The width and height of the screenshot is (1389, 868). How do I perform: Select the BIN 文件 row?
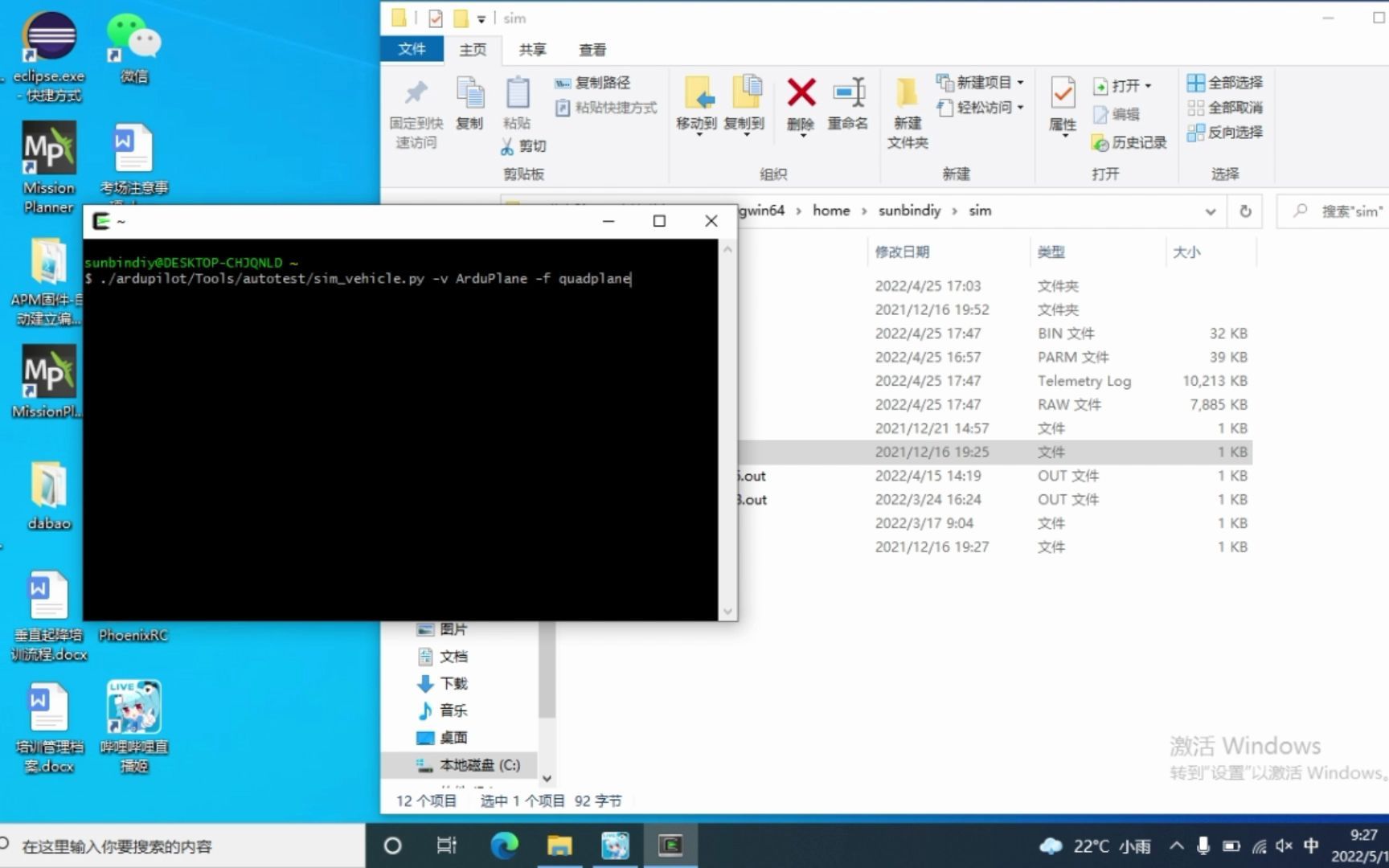[x=995, y=334]
